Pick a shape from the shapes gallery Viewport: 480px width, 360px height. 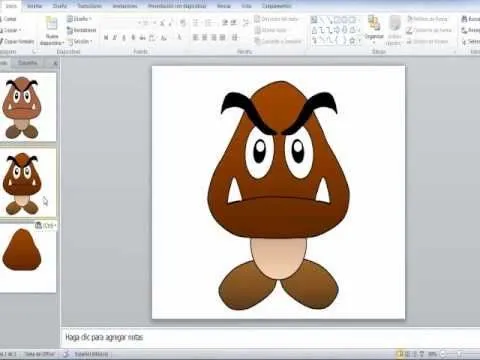coord(336,30)
